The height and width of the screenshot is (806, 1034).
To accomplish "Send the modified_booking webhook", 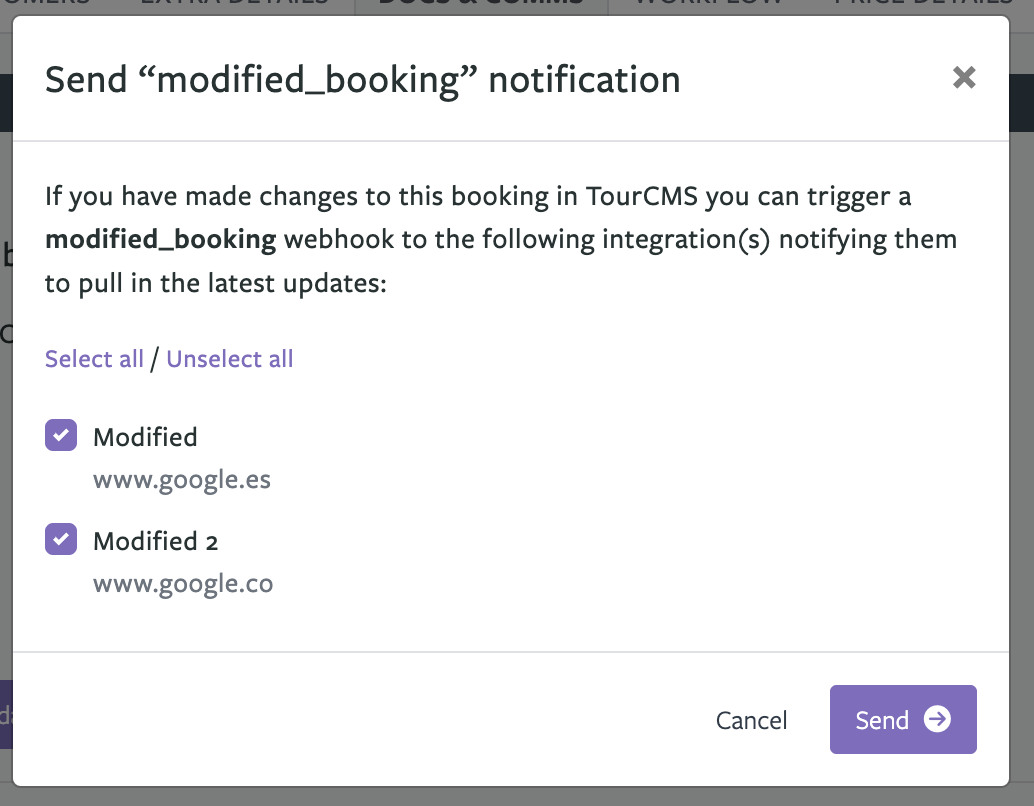I will pyautogui.click(x=903, y=719).
